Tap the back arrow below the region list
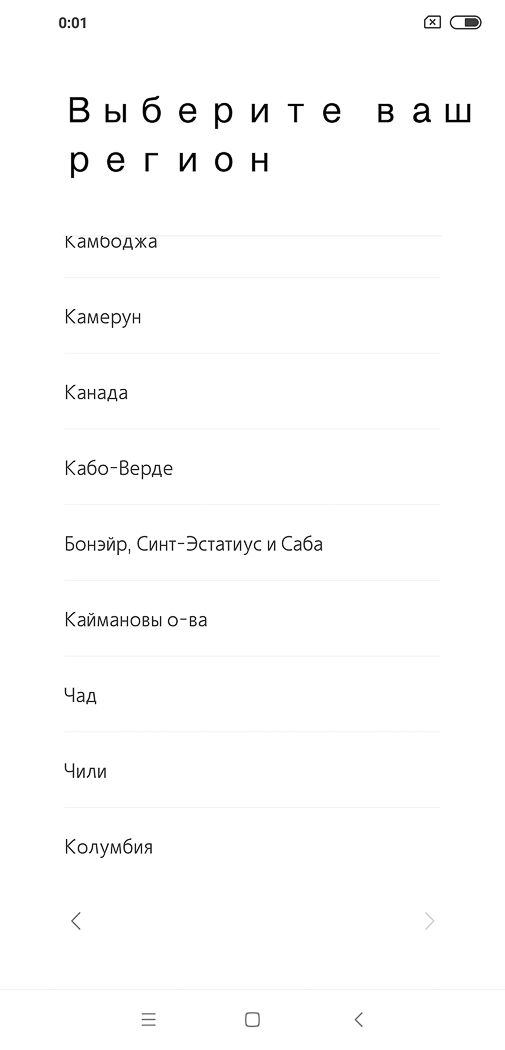This screenshot has height=1050, width=505. pos(76,921)
